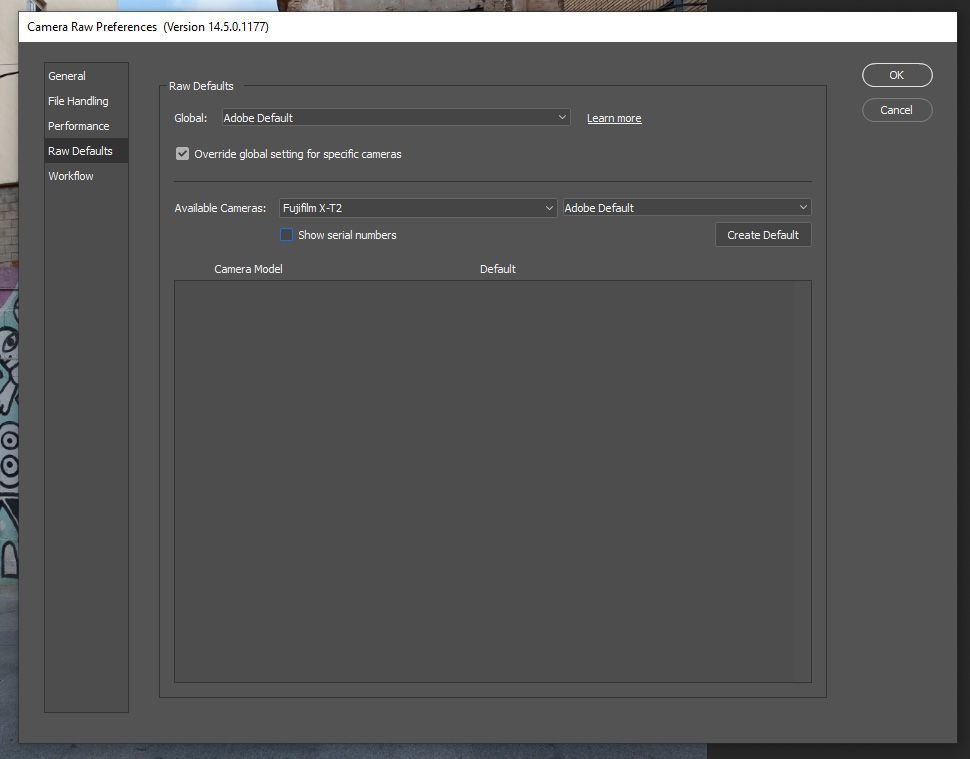Open the Available Cameras dropdown
970x759 pixels.
(417, 207)
